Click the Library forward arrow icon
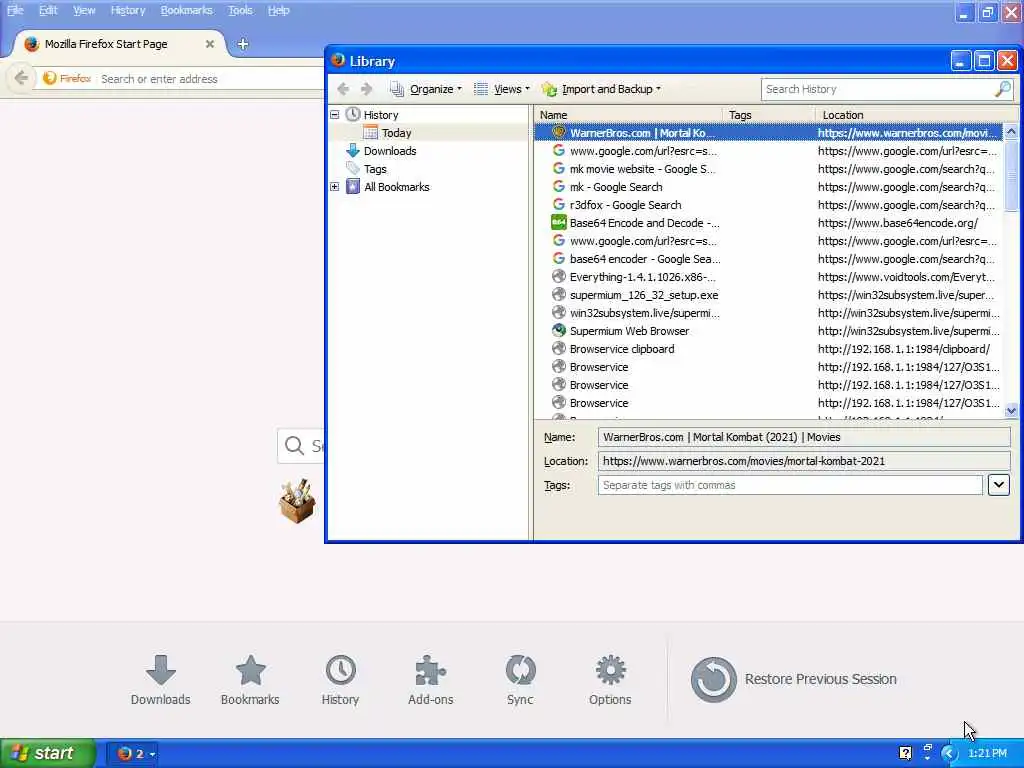Screen dimensions: 1024x768 366,89
